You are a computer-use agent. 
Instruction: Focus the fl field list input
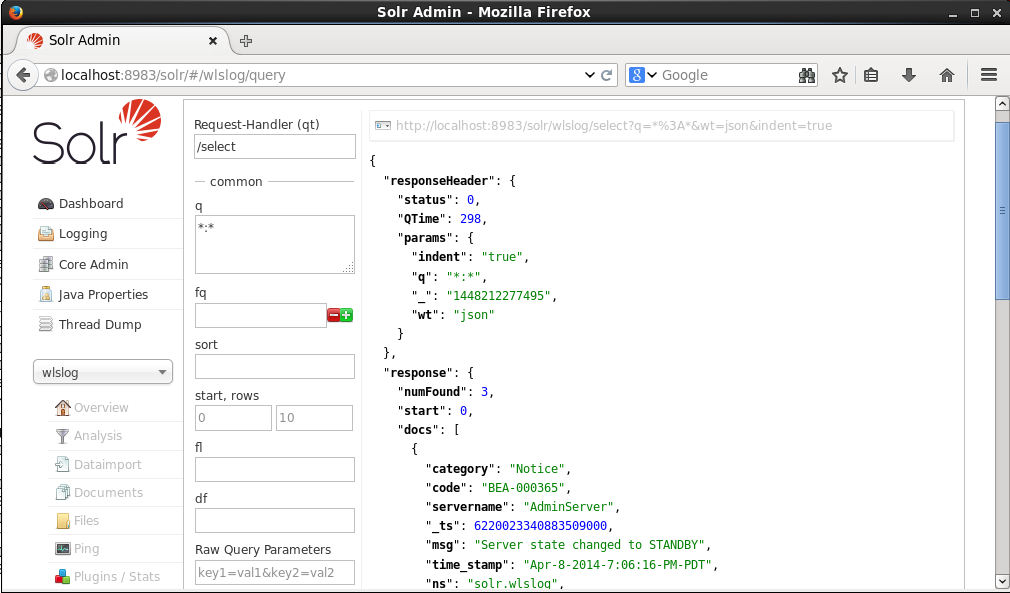[275, 469]
